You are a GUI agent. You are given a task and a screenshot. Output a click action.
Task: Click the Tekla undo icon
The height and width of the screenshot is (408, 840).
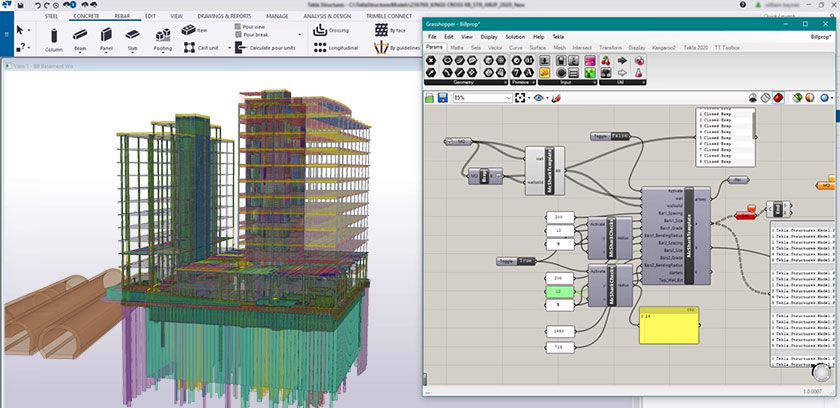39,5
